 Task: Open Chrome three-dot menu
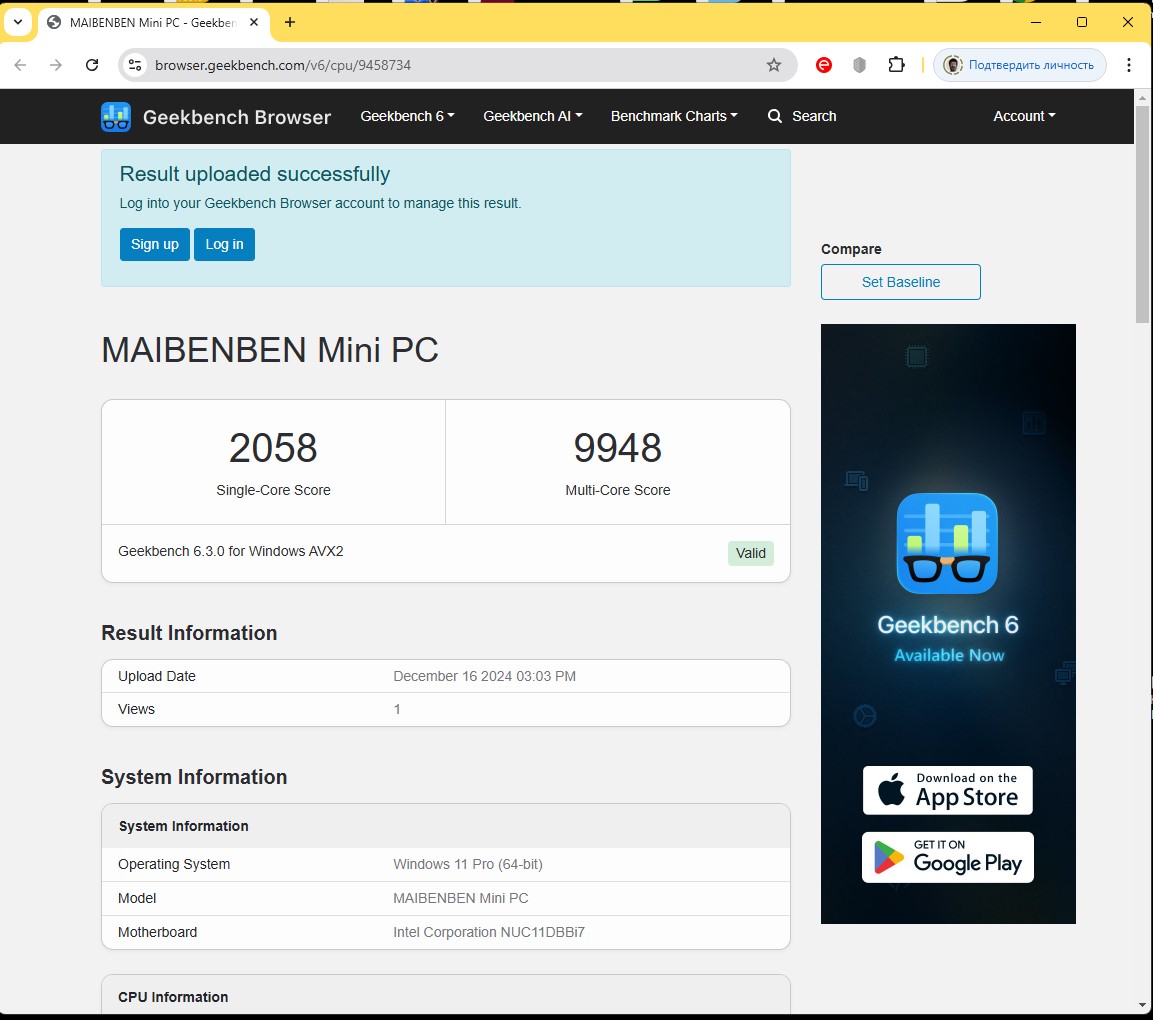point(1128,65)
